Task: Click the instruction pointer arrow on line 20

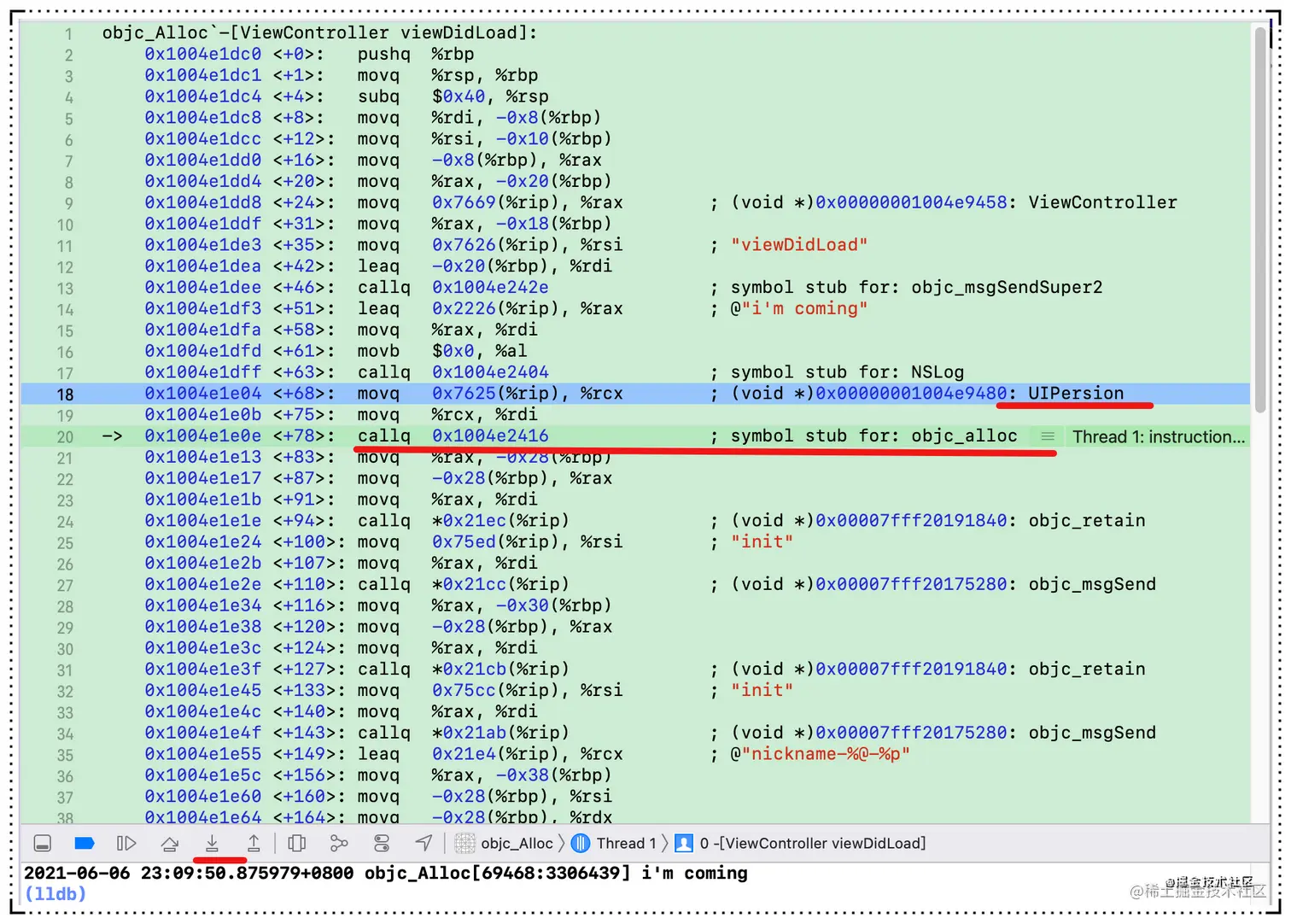Action: [113, 436]
